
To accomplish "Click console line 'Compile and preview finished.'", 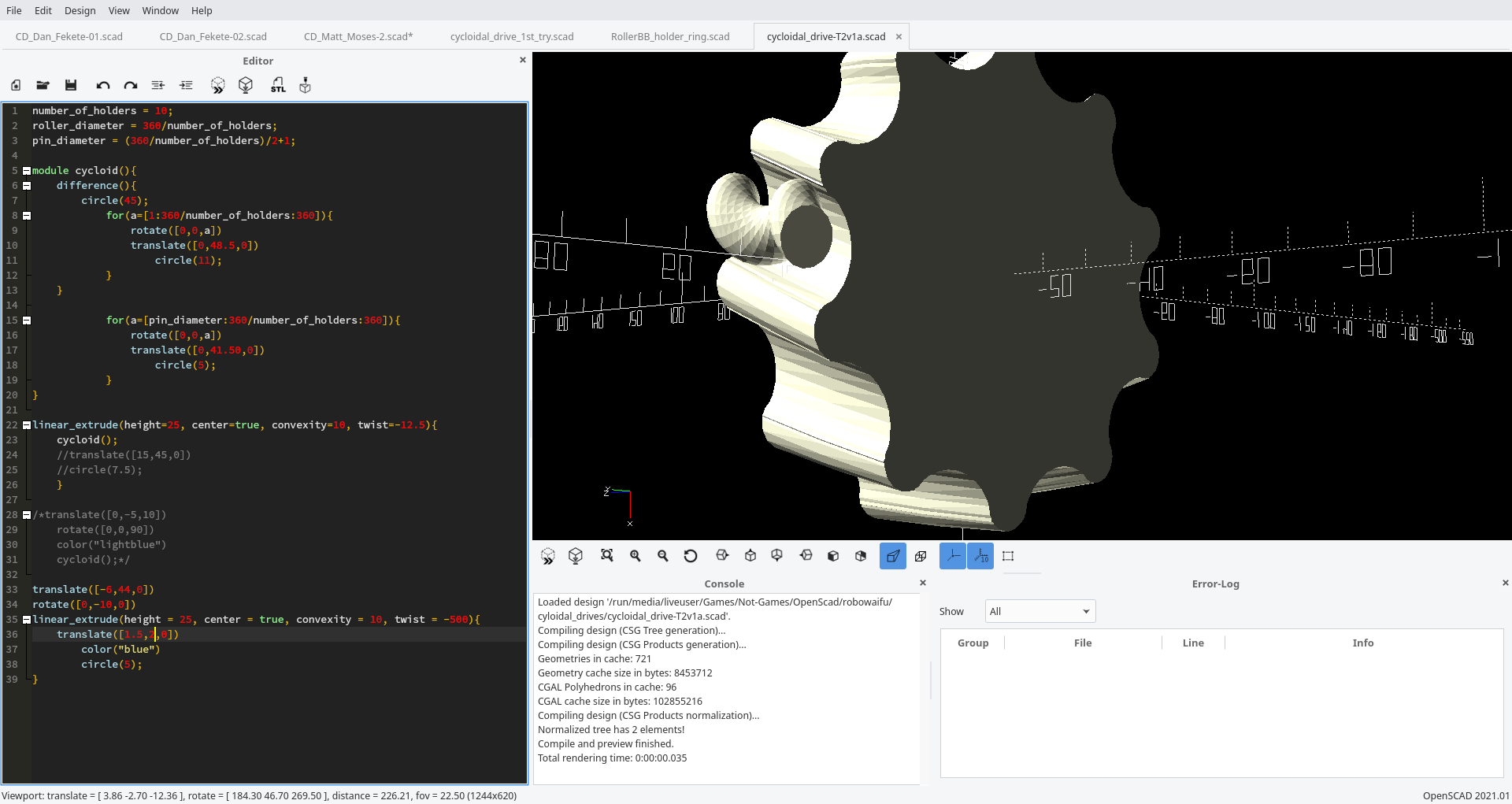I will point(606,743).
